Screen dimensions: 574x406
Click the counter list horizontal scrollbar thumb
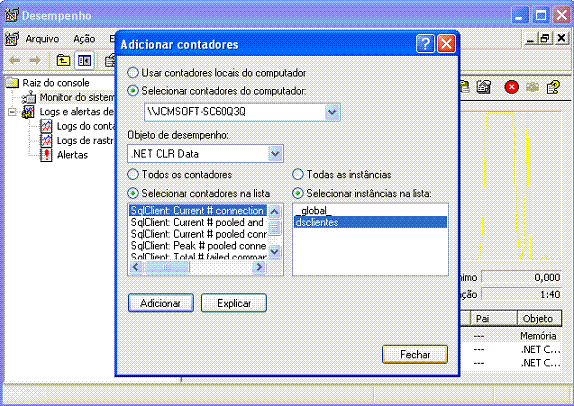point(167,267)
